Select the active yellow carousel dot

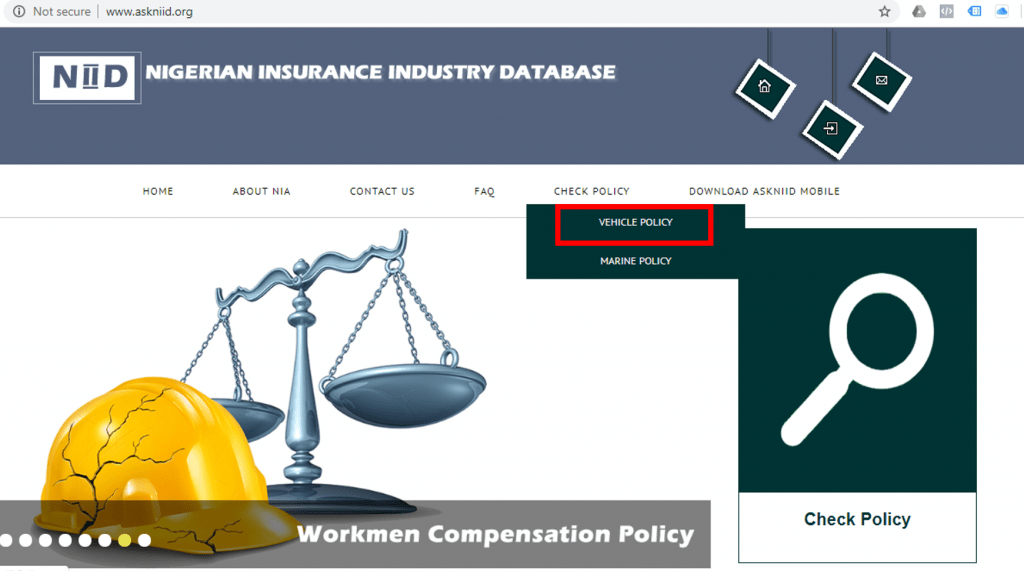(125, 540)
